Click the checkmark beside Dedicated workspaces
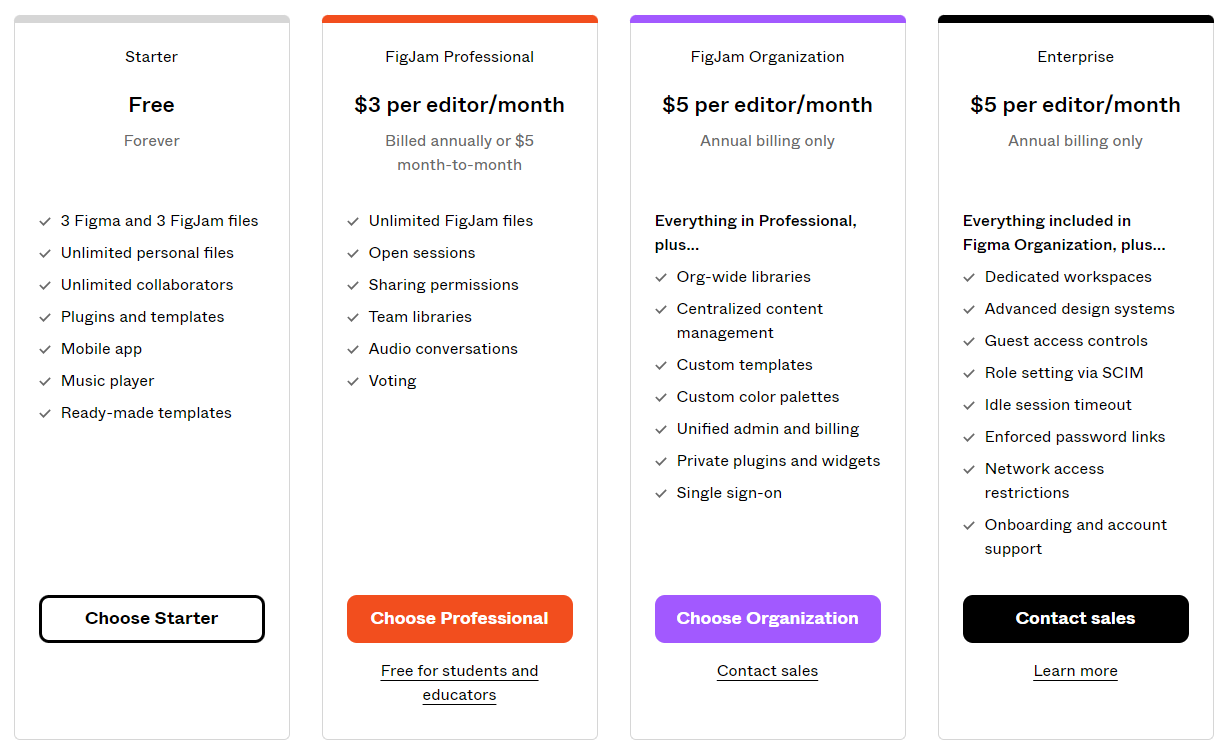 969,278
